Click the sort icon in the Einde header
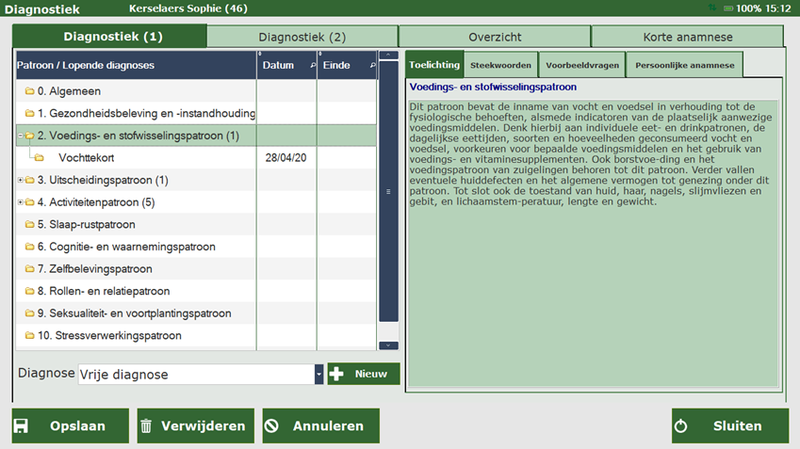The image size is (800, 449). (x=371, y=65)
